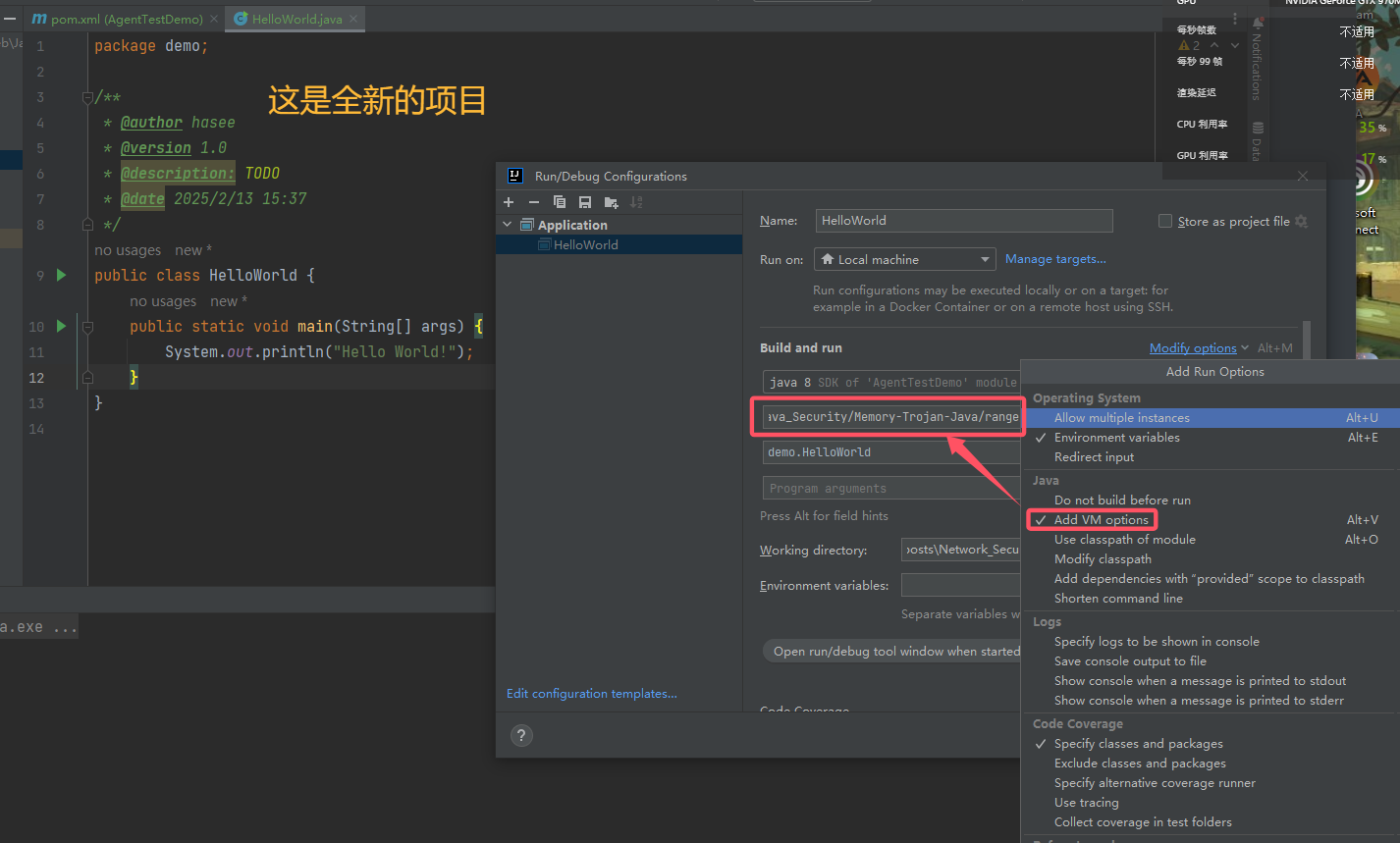Screen dimensions: 1400x843
Task: Open the help question mark button
Action: 521,735
